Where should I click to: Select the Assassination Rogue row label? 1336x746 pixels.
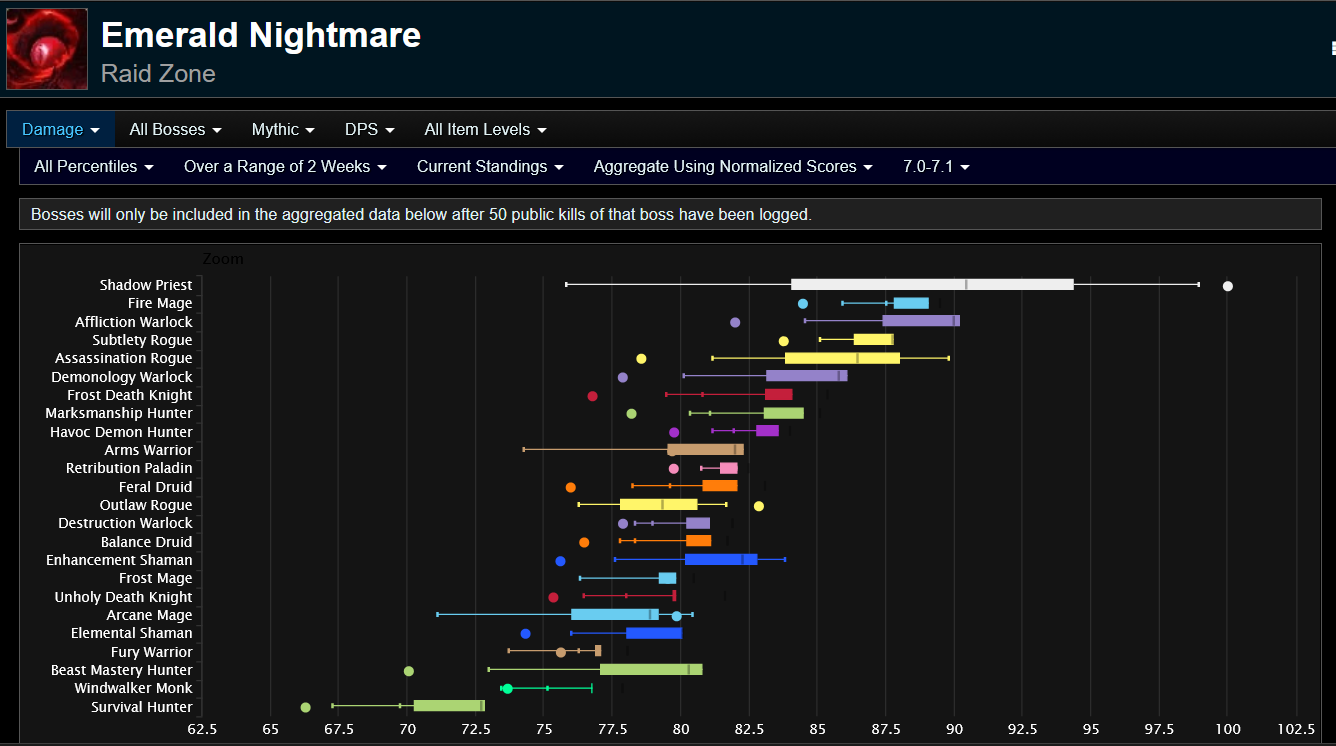click(x=124, y=358)
